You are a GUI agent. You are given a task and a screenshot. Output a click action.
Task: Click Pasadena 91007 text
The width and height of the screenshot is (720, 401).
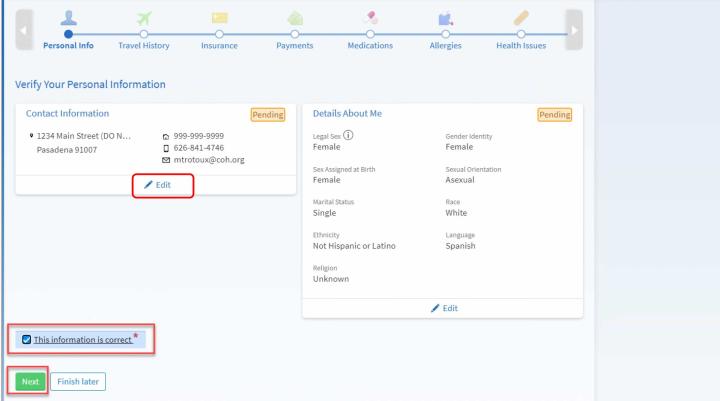point(67,150)
